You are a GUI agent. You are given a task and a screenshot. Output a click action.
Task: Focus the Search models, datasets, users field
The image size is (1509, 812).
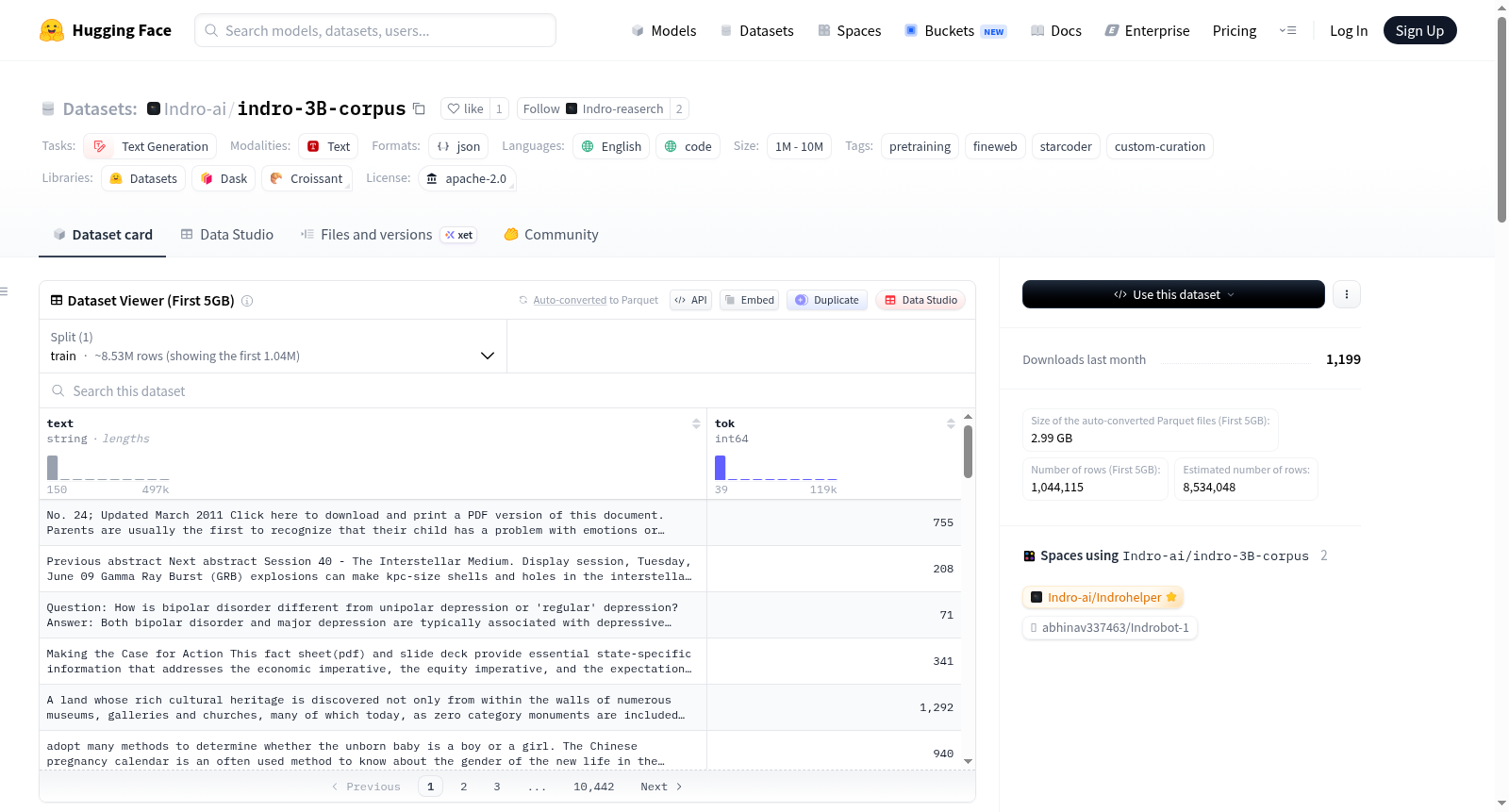click(x=375, y=30)
